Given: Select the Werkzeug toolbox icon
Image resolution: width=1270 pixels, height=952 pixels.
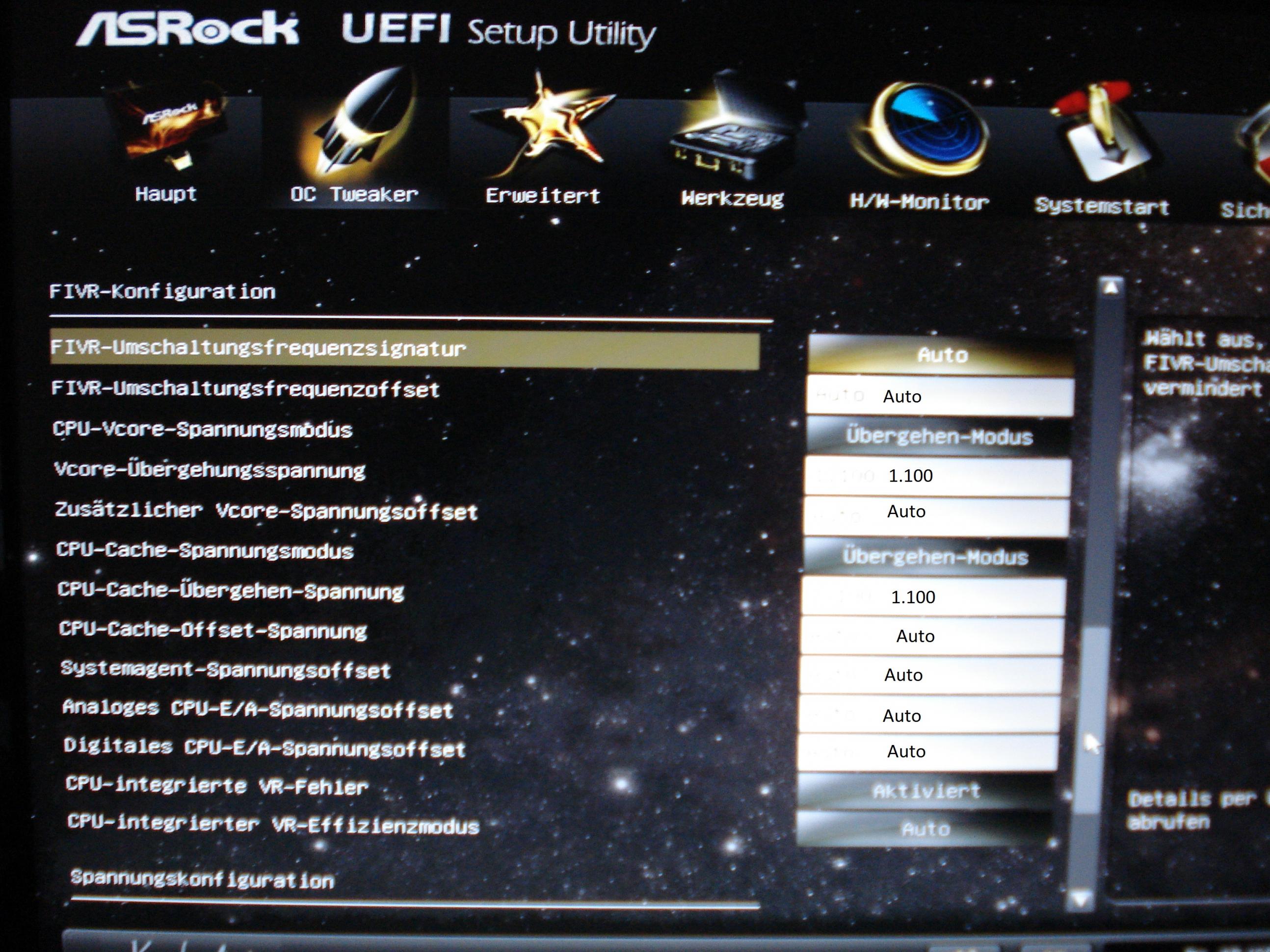Looking at the screenshot, I should coord(733,129).
